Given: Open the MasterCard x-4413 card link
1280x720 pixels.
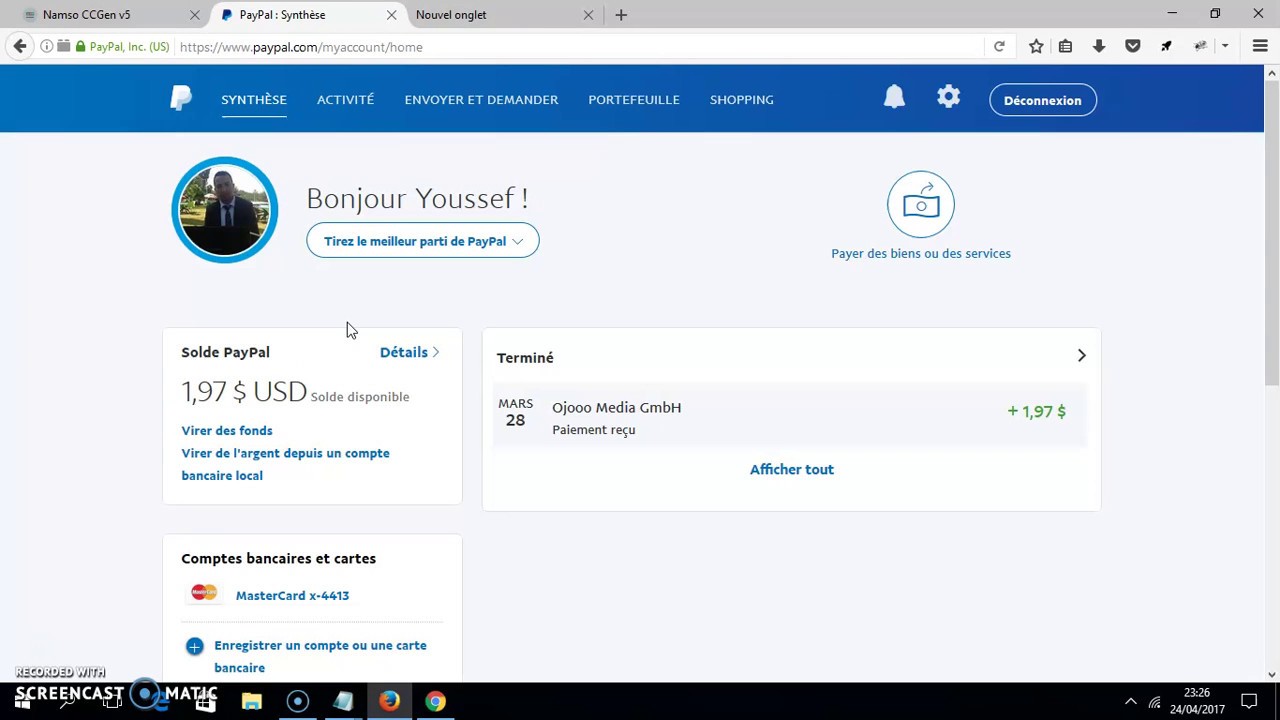Looking at the screenshot, I should pyautogui.click(x=292, y=595).
